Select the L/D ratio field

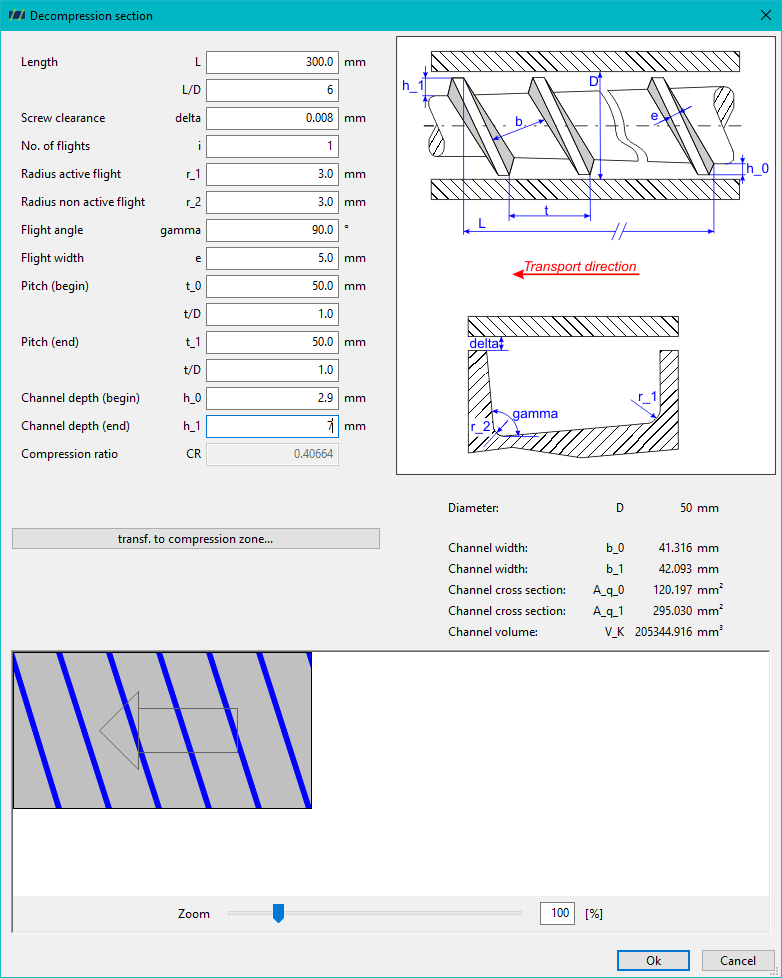(273, 90)
